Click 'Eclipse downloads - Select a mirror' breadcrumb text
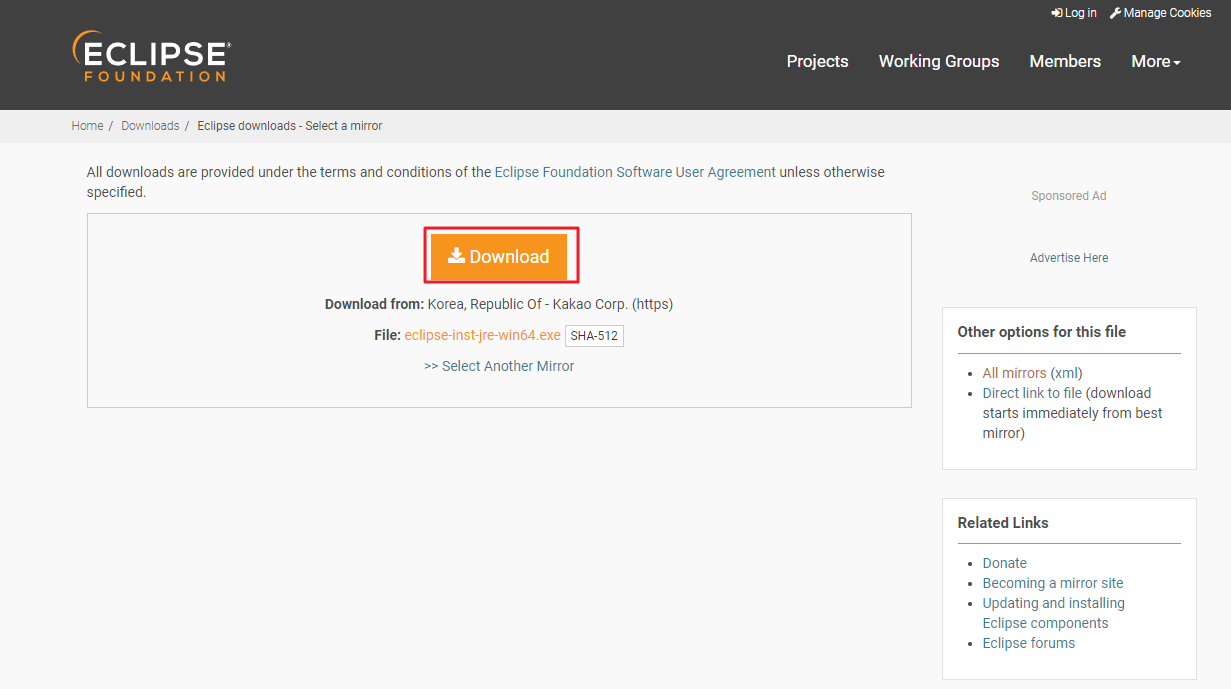This screenshot has height=689, width=1231. (290, 126)
